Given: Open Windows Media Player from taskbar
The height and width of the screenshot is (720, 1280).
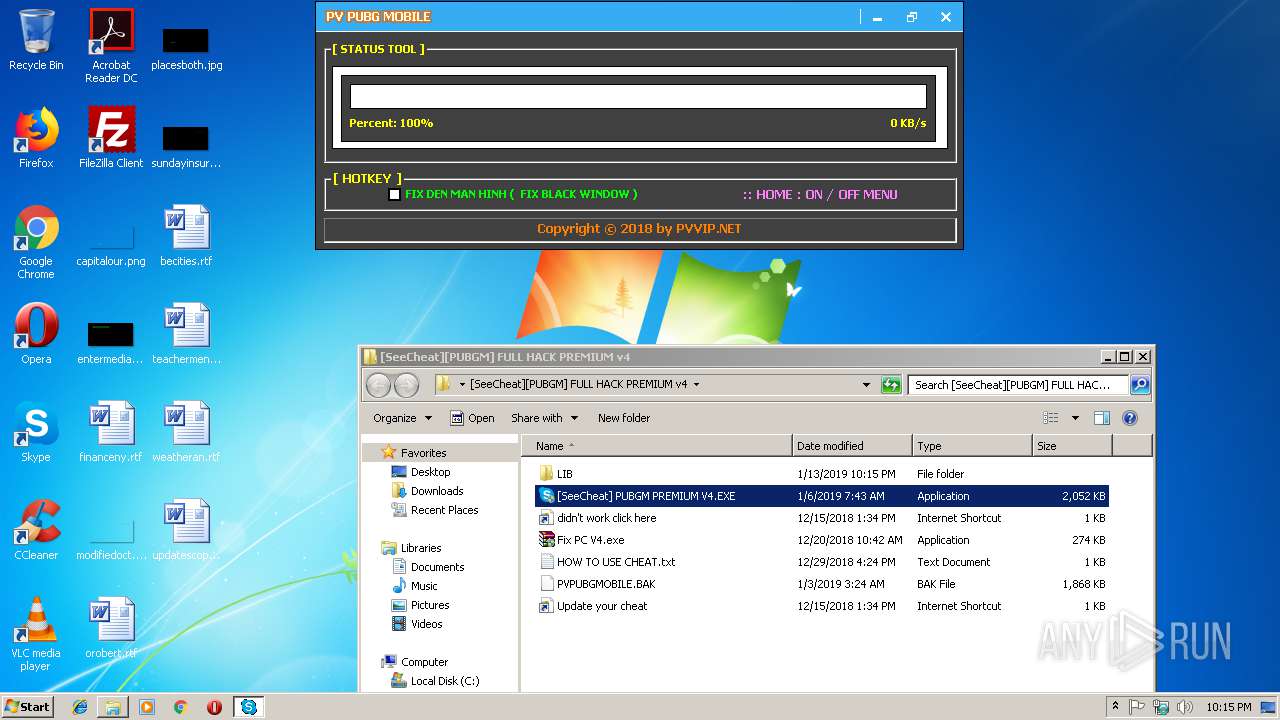Looking at the screenshot, I should coord(147,707).
